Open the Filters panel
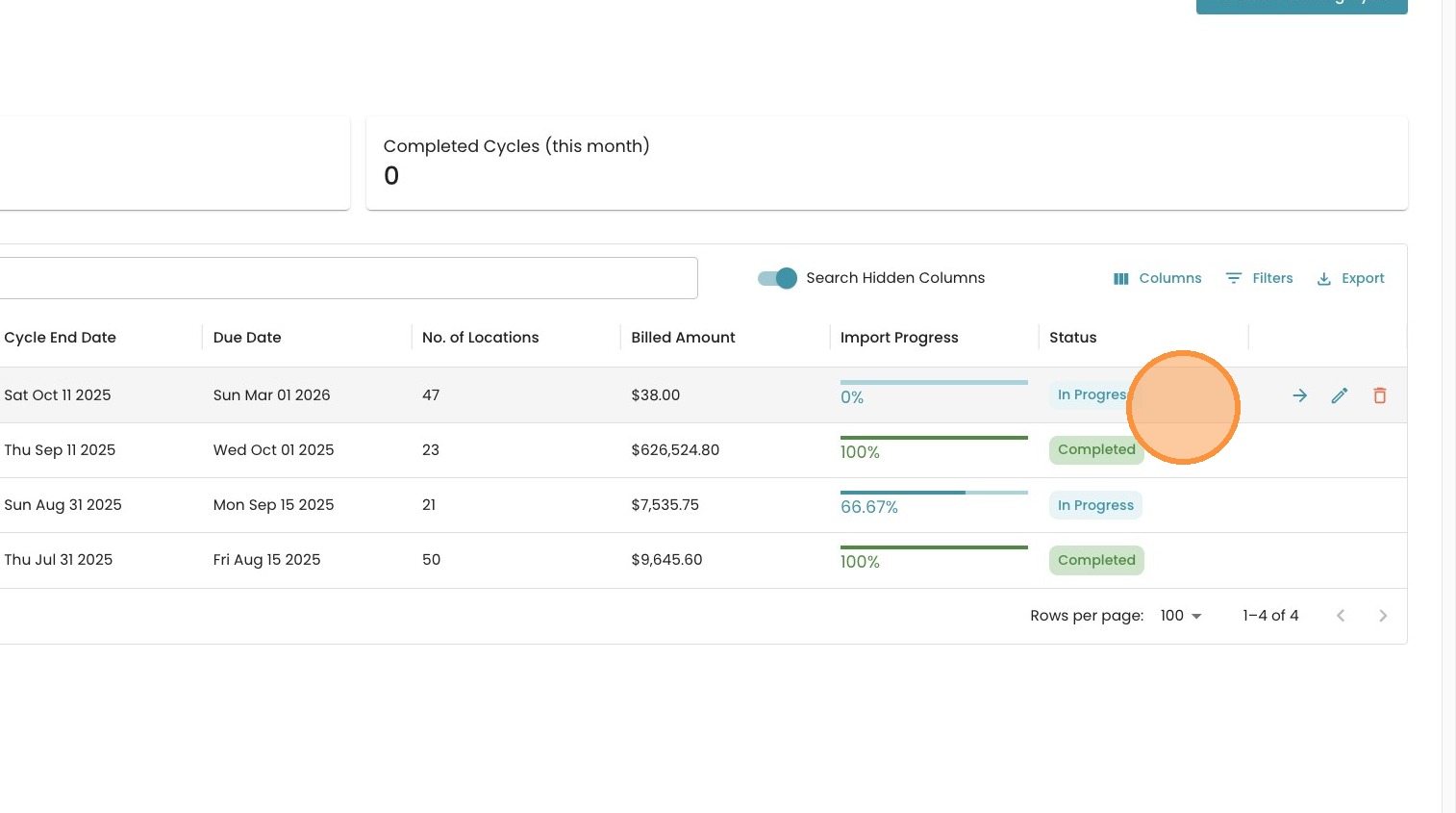Image resolution: width=1456 pixels, height=813 pixels. [x=1259, y=278]
